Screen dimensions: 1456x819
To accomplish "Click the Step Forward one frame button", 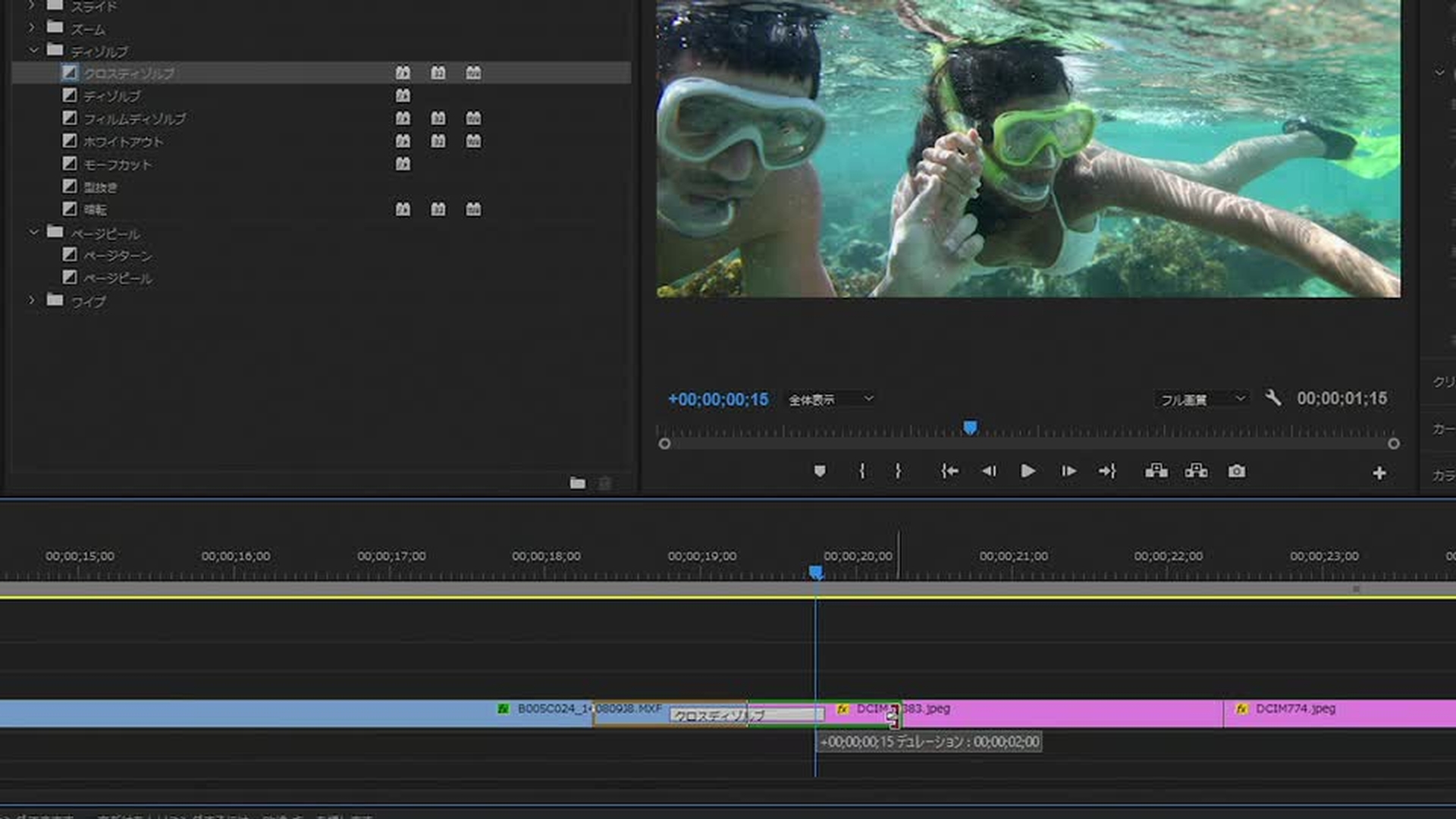I will 1068,472.
